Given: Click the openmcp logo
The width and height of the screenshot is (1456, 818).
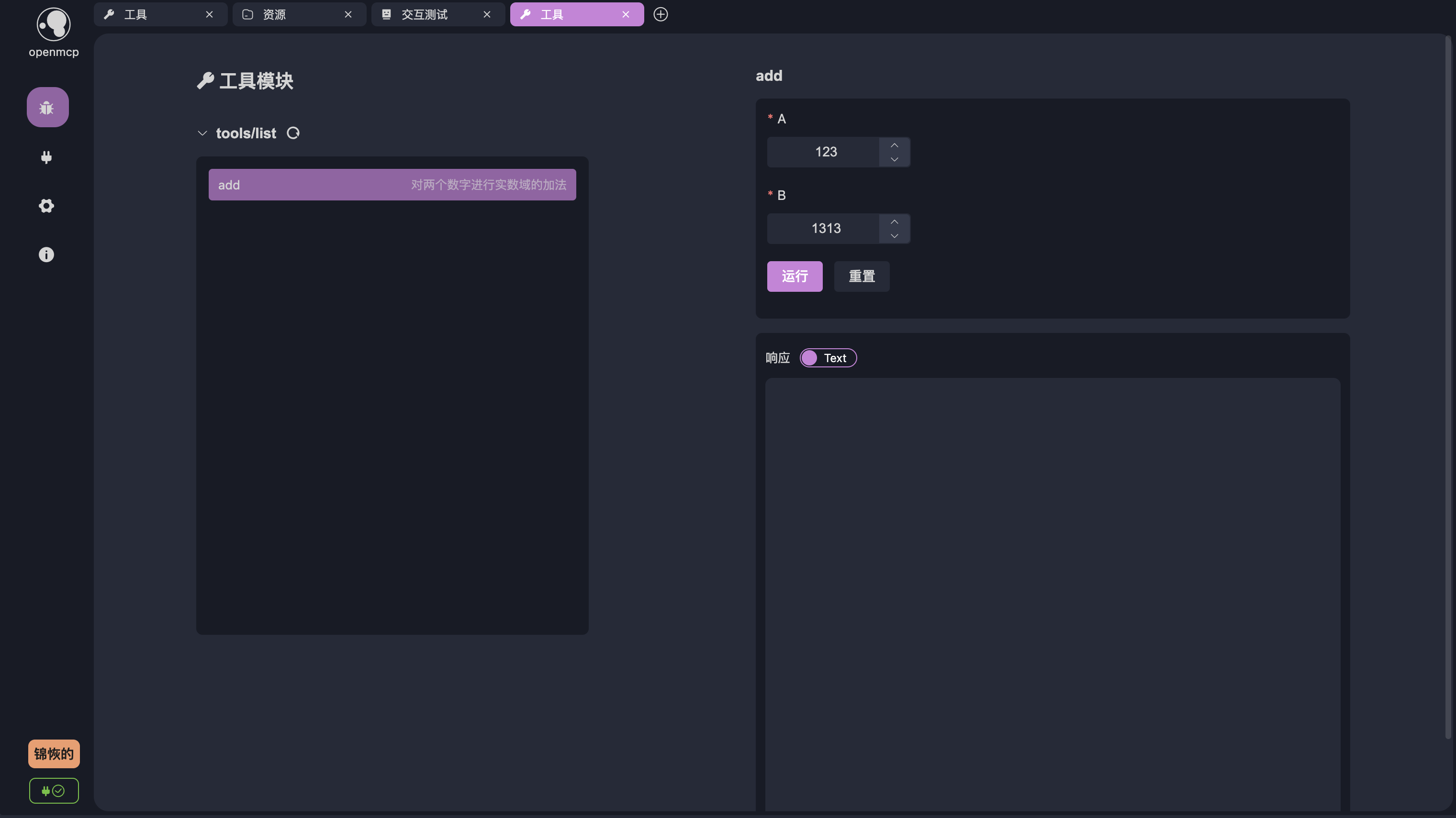Looking at the screenshot, I should (x=54, y=25).
